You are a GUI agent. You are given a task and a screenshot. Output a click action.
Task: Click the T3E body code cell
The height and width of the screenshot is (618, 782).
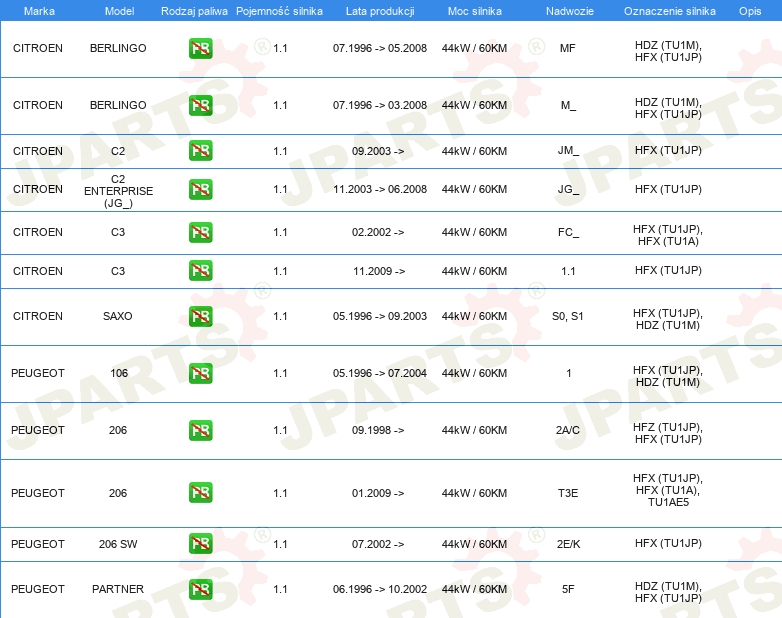click(568, 493)
